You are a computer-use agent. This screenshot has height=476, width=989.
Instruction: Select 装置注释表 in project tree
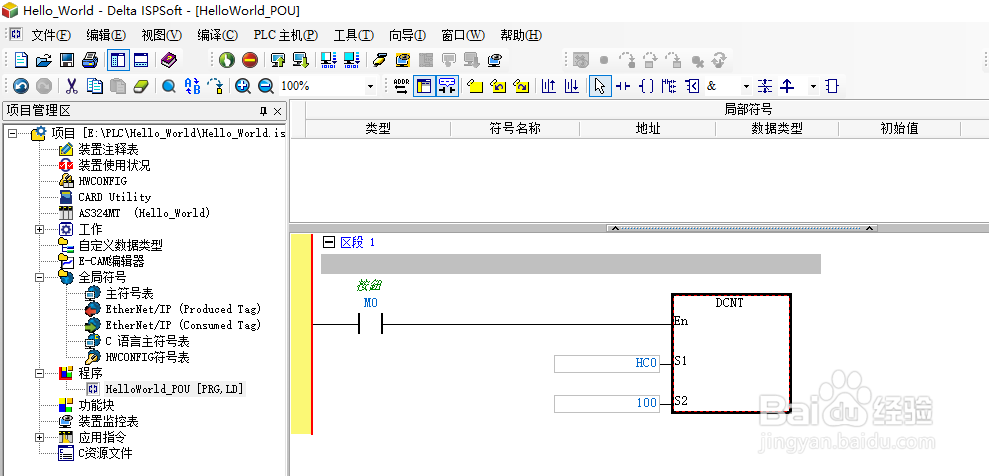click(108, 150)
